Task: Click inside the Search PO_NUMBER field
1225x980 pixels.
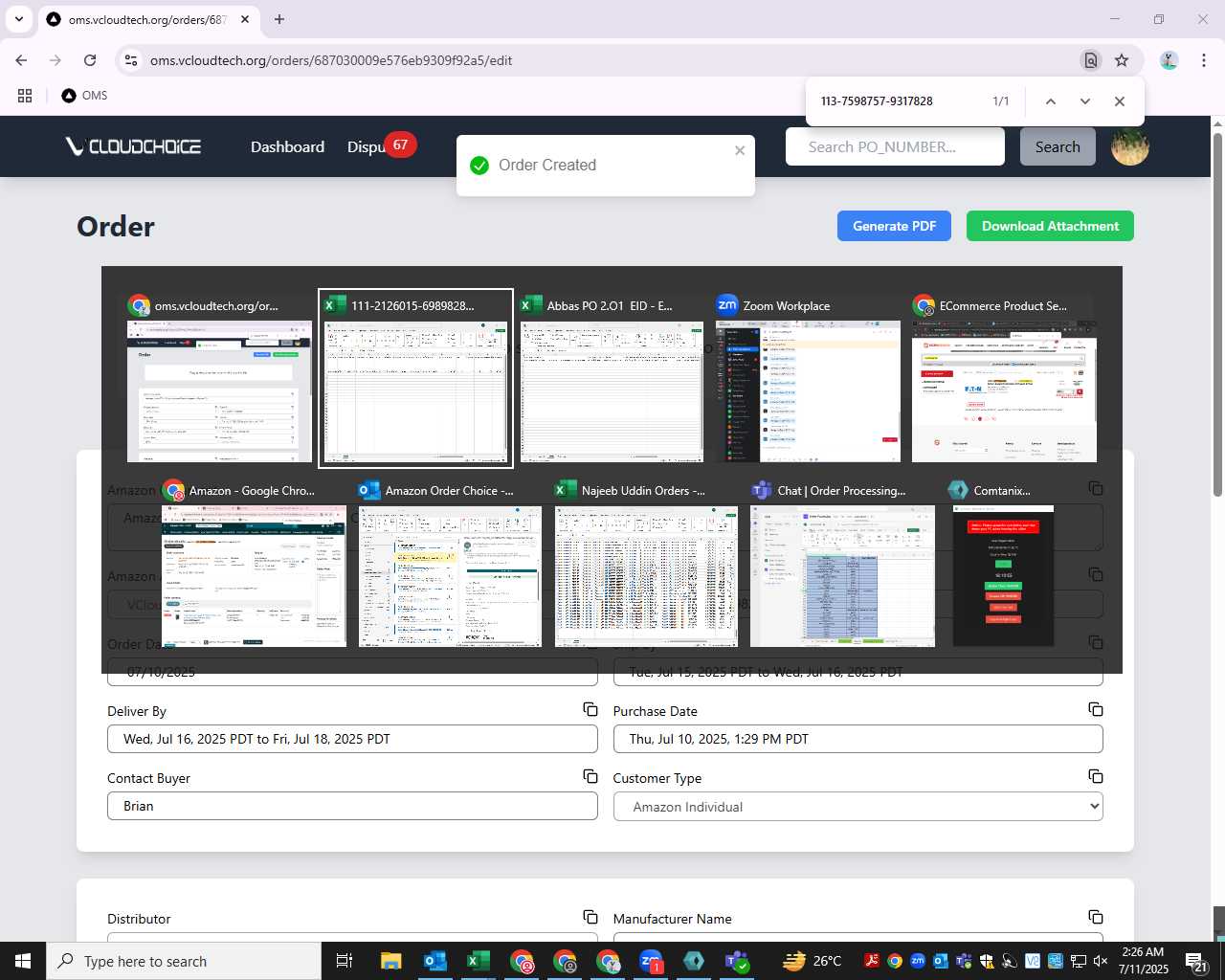Action: point(895,146)
